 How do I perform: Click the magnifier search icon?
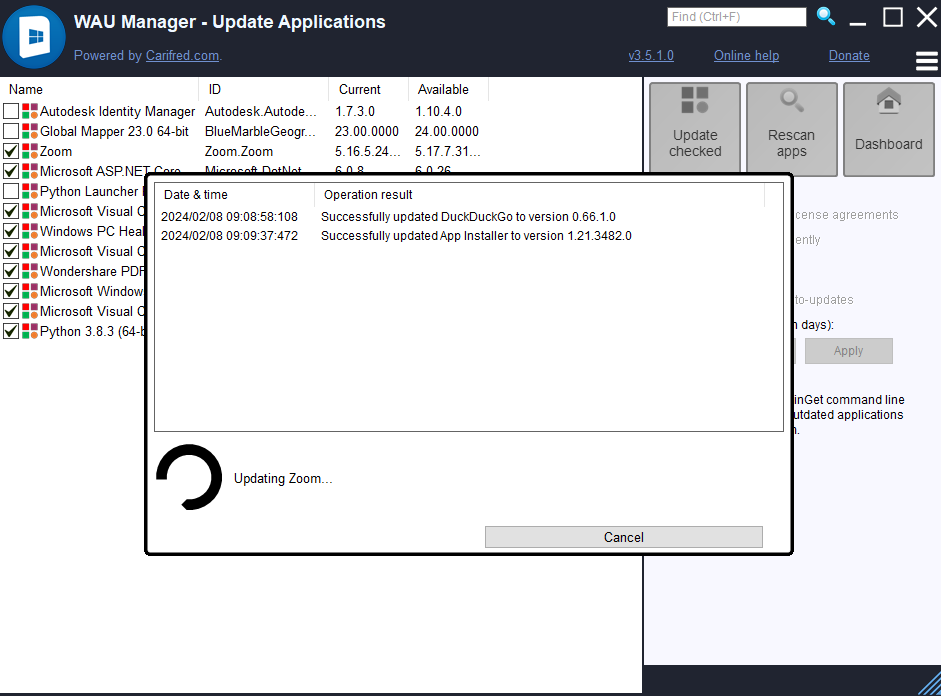click(x=826, y=16)
